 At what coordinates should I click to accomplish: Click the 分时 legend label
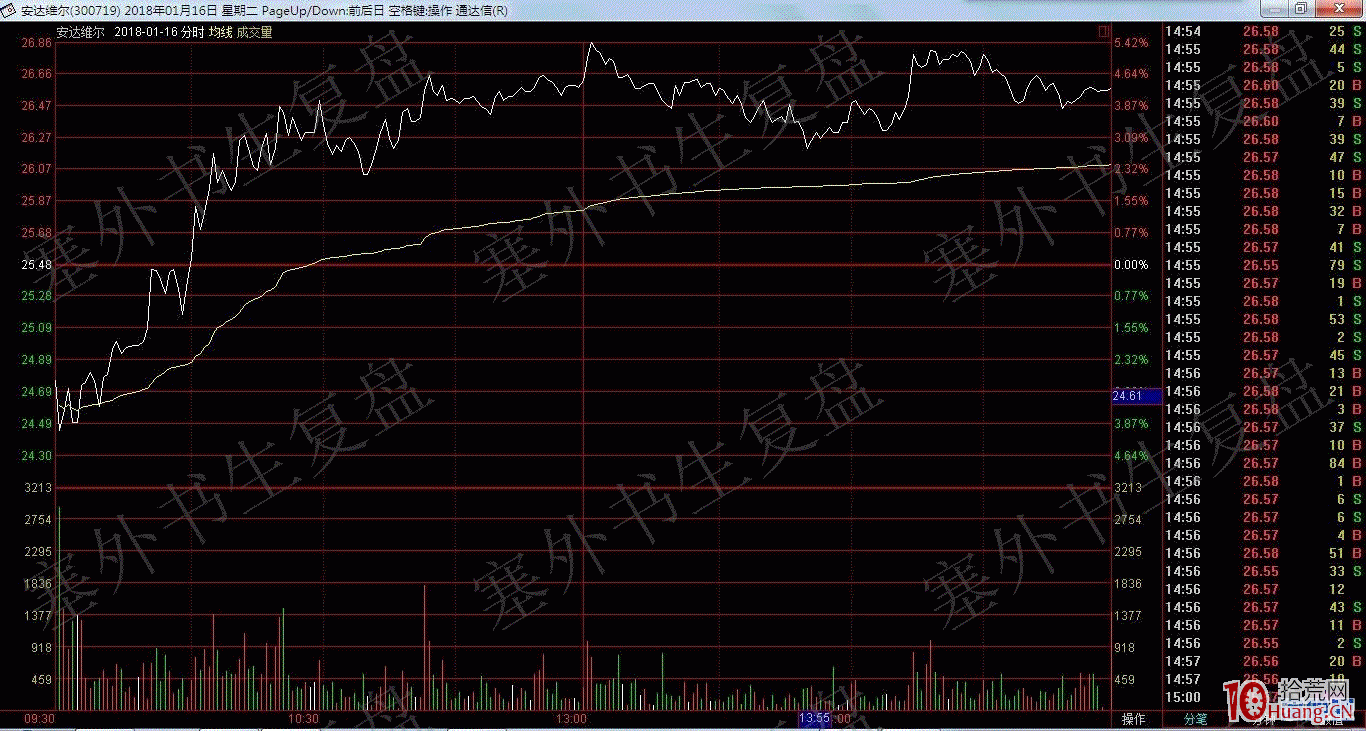(x=192, y=32)
